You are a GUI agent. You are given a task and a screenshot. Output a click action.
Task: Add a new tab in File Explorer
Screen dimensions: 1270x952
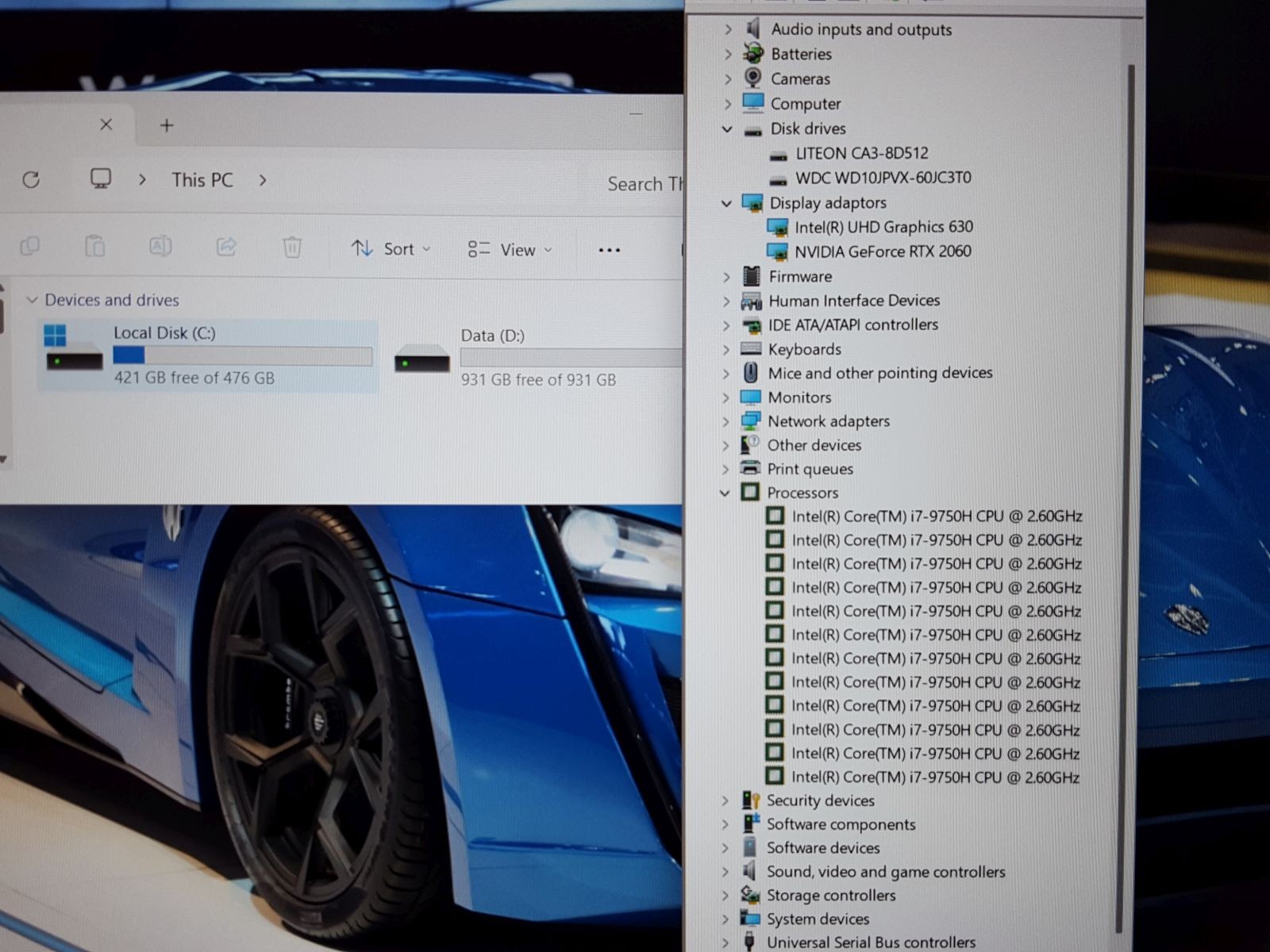click(167, 125)
